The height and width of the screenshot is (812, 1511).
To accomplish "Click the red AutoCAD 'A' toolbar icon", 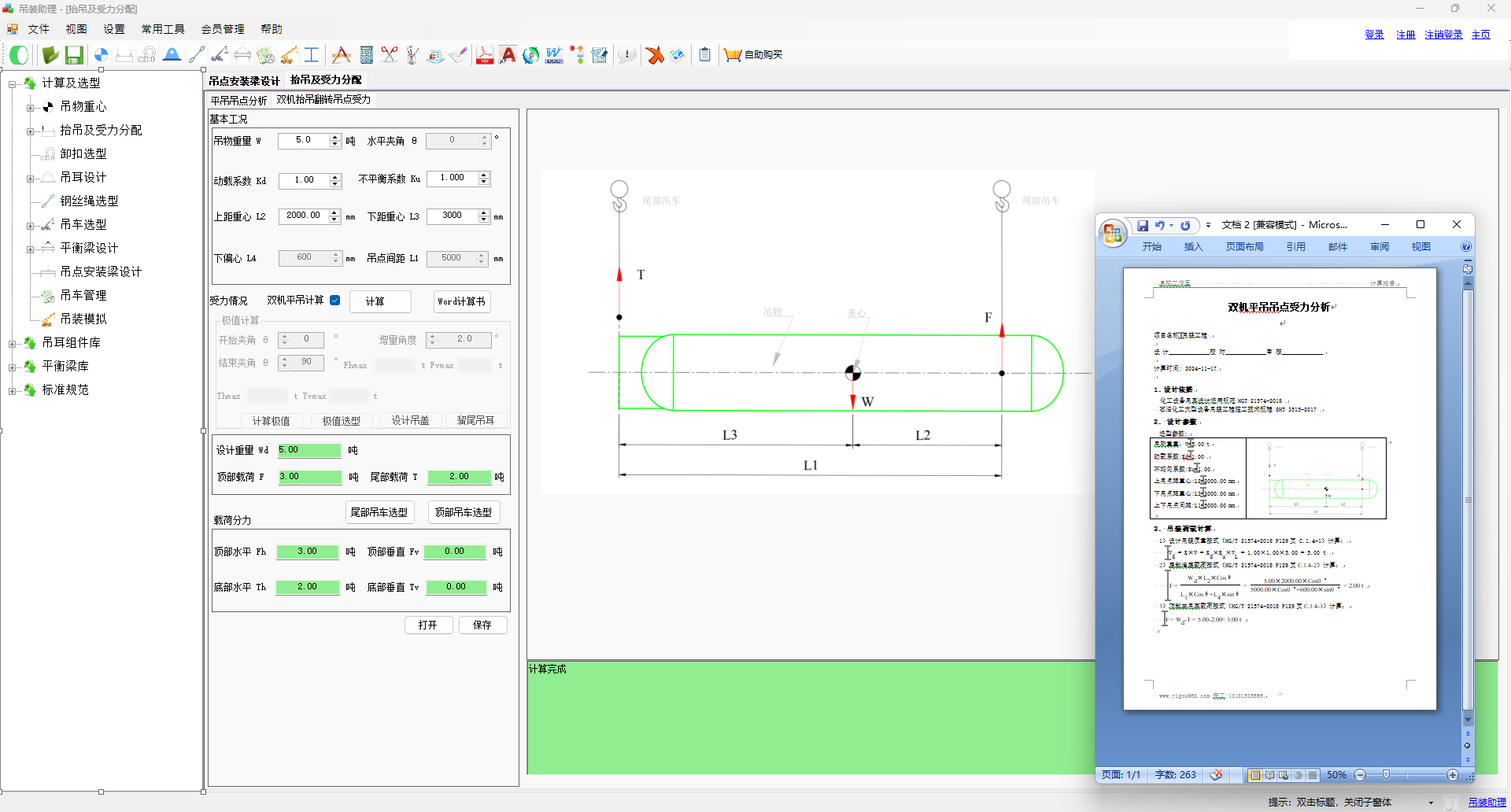I will click(508, 54).
